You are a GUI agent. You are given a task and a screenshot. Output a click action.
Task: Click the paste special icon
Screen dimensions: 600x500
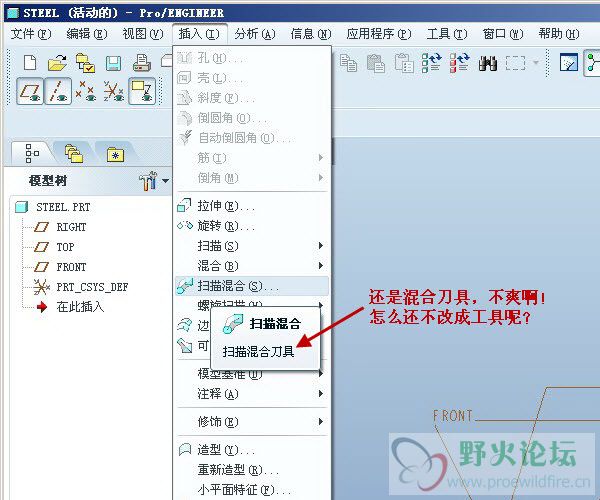pos(404,63)
